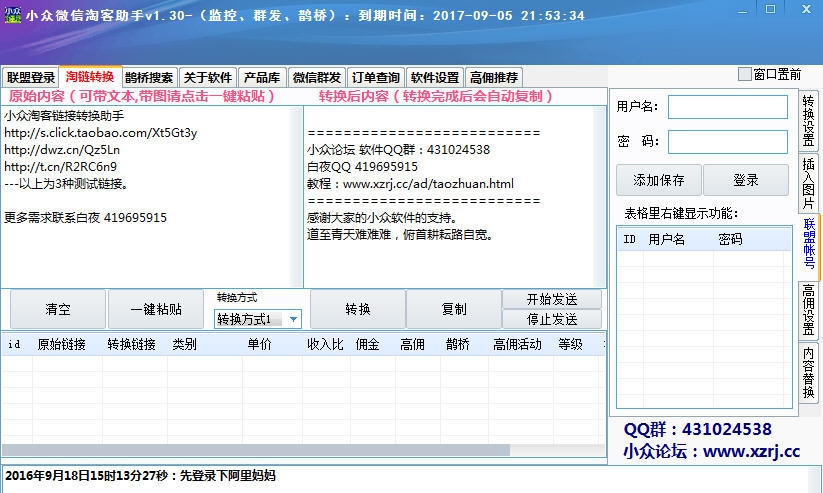Open the 内容替换 vertical side tab
823x493 pixels.
(x=808, y=373)
